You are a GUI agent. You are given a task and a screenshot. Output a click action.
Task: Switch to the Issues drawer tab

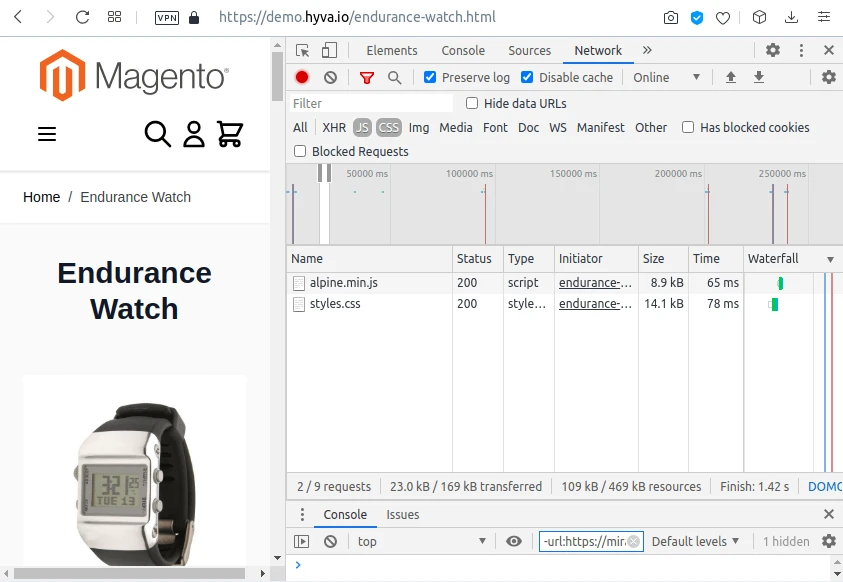(403, 515)
